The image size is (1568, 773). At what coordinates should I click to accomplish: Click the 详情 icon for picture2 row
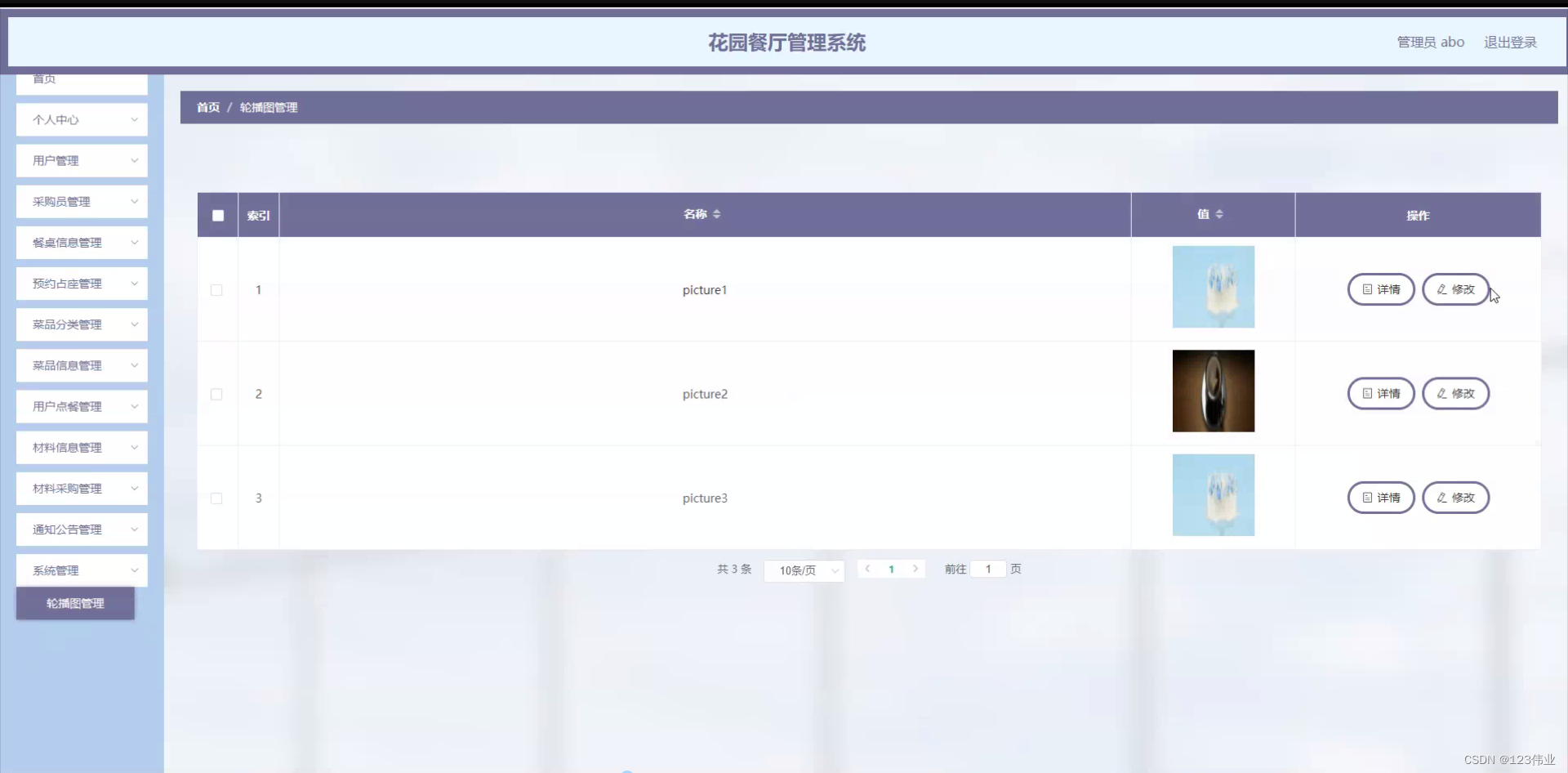tap(1368, 393)
